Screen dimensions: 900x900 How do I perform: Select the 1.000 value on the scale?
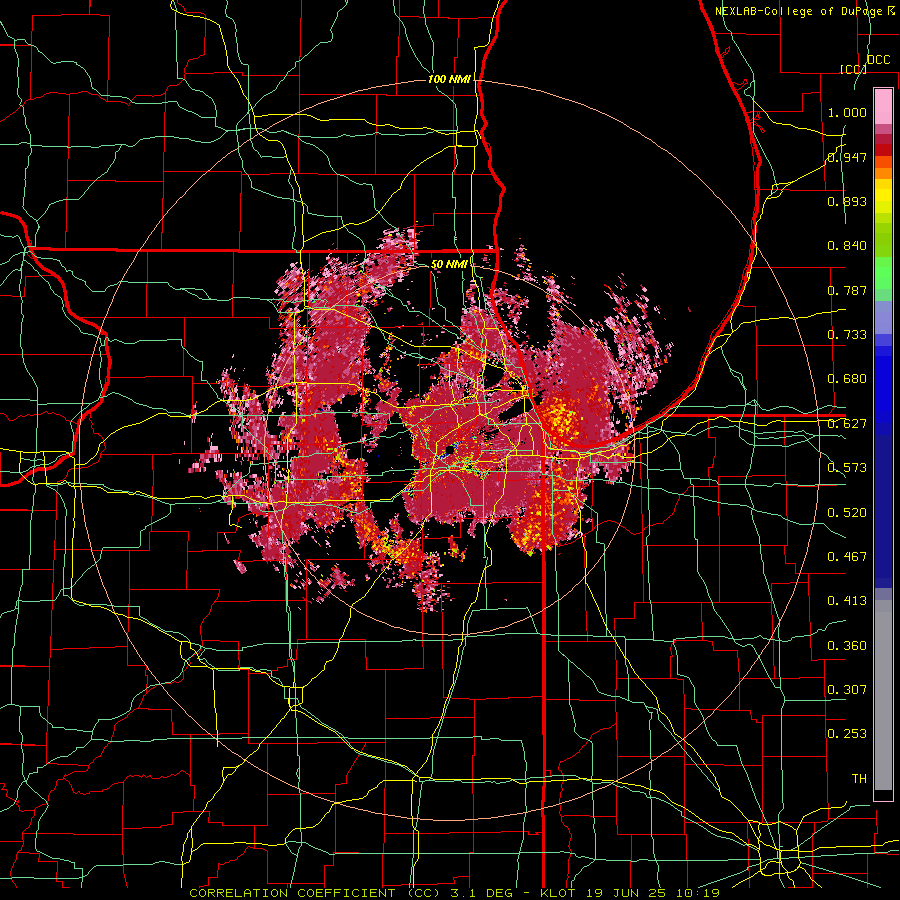847,112
